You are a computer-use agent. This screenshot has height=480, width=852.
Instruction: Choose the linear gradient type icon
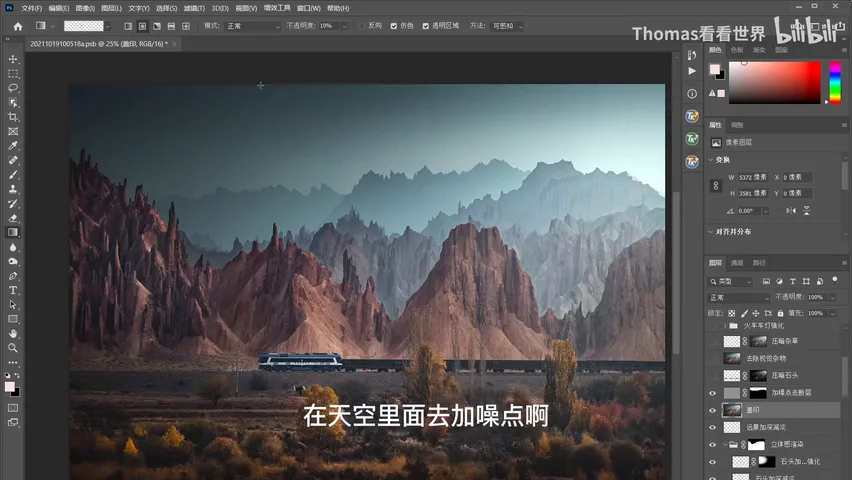[x=128, y=26]
